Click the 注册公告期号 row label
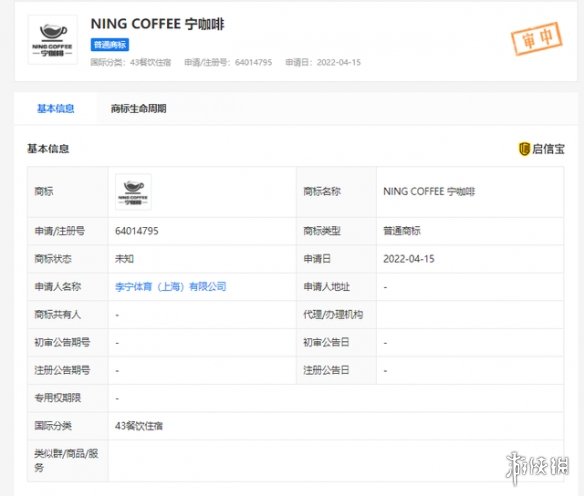The image size is (584, 496). point(62,371)
